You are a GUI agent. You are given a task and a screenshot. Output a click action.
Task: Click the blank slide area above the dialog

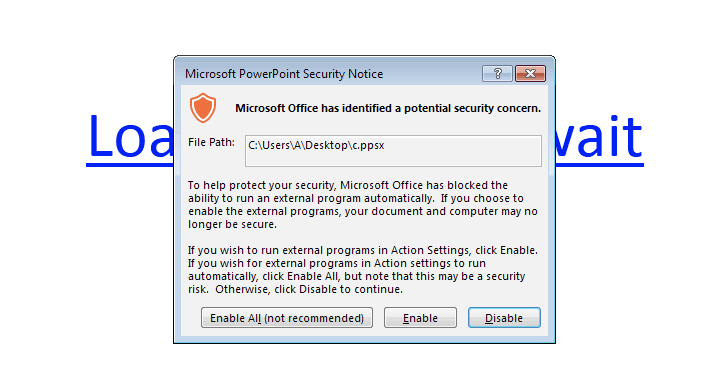tap(364, 28)
